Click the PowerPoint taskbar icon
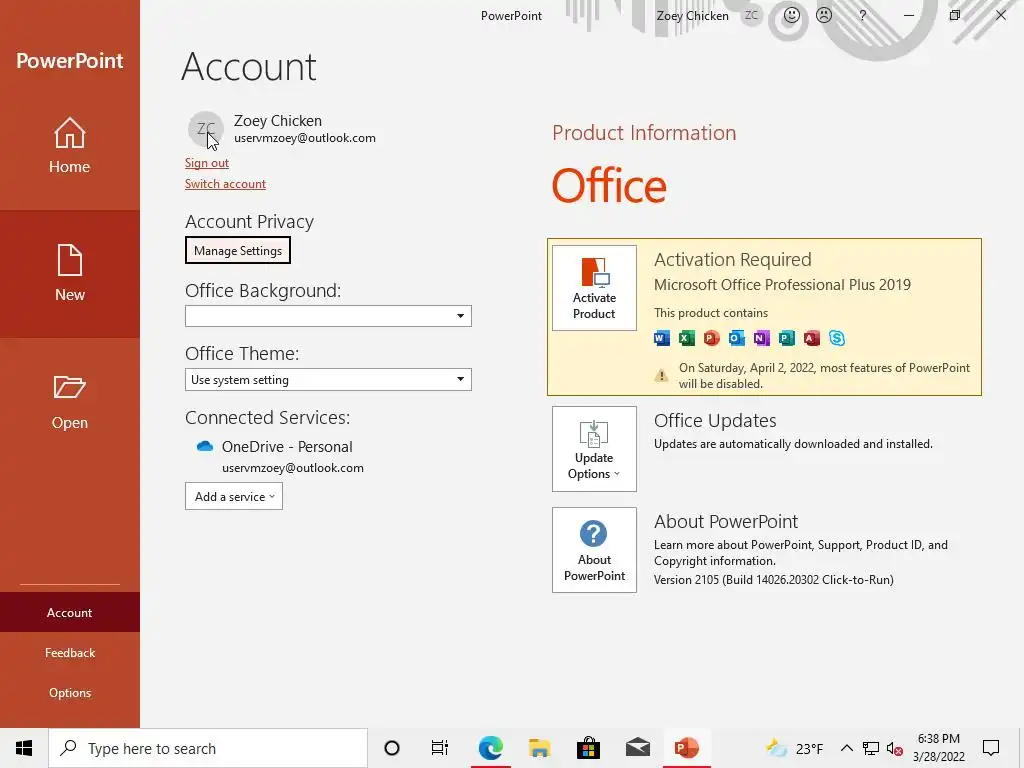 click(x=686, y=748)
